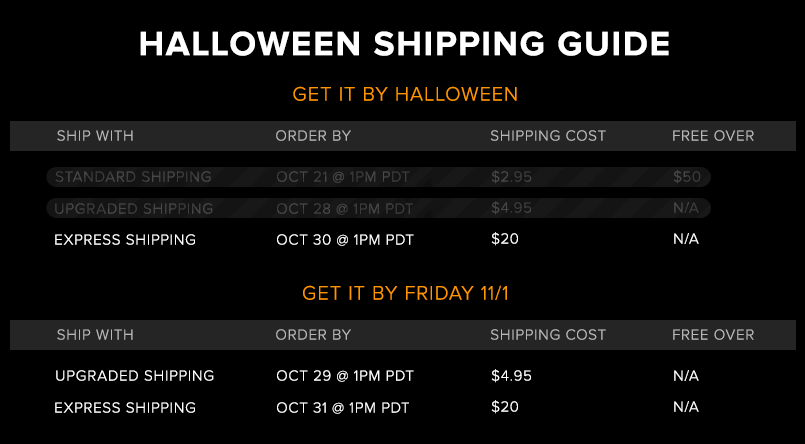The image size is (805, 444).
Task: Select the Get It By Halloween heading
Action: 405,94
